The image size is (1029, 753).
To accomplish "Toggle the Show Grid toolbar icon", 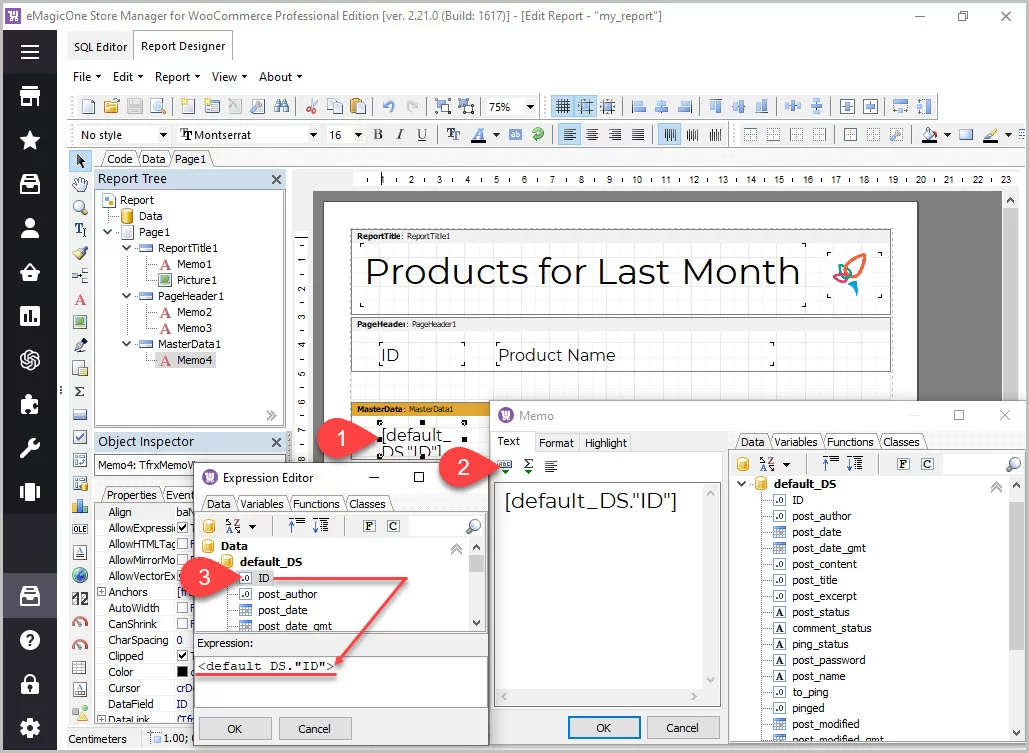I will coord(563,106).
